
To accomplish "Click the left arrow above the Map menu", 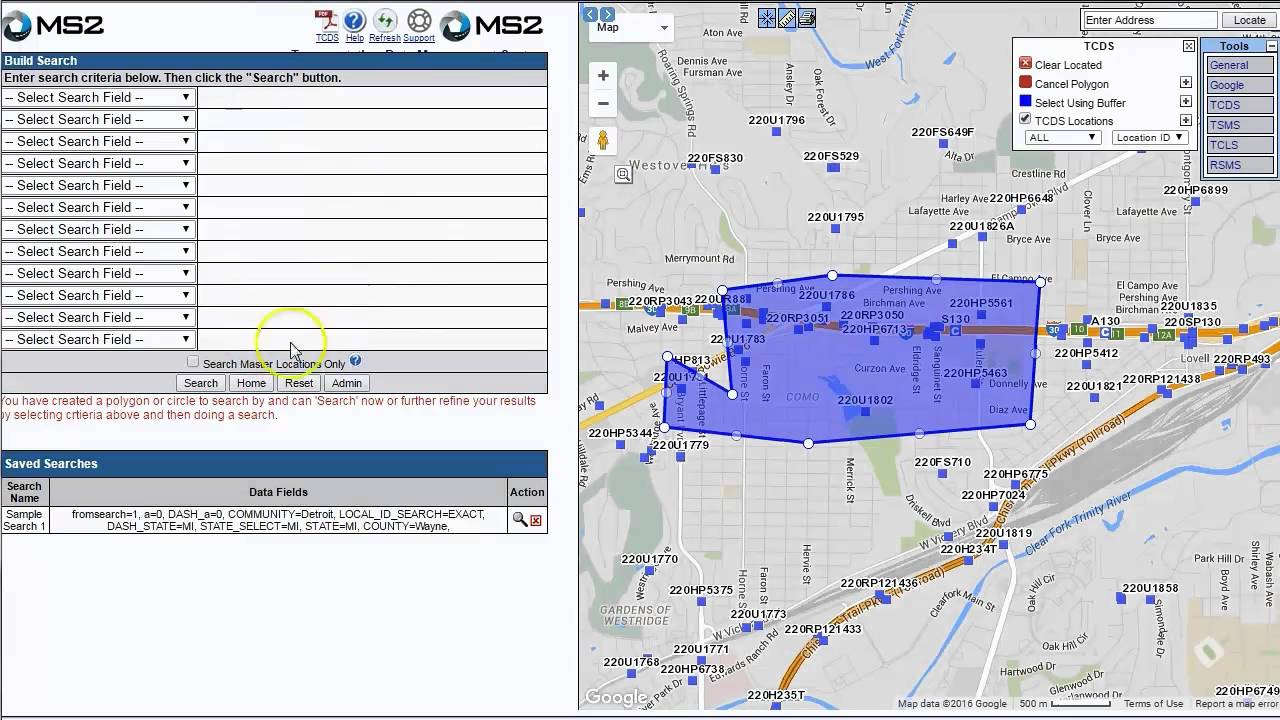I will 590,13.
